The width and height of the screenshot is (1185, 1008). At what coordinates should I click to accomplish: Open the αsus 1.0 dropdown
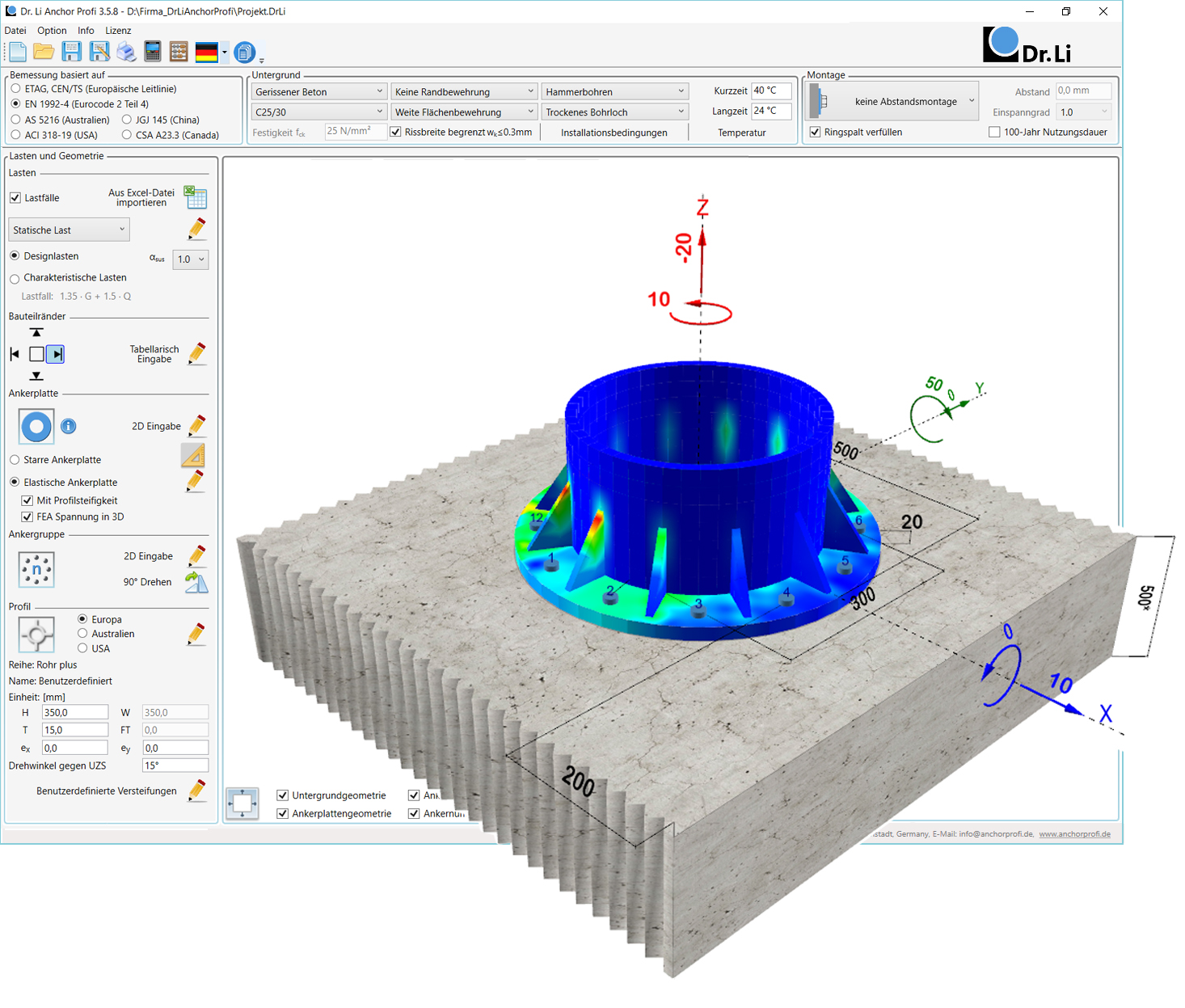click(x=191, y=259)
